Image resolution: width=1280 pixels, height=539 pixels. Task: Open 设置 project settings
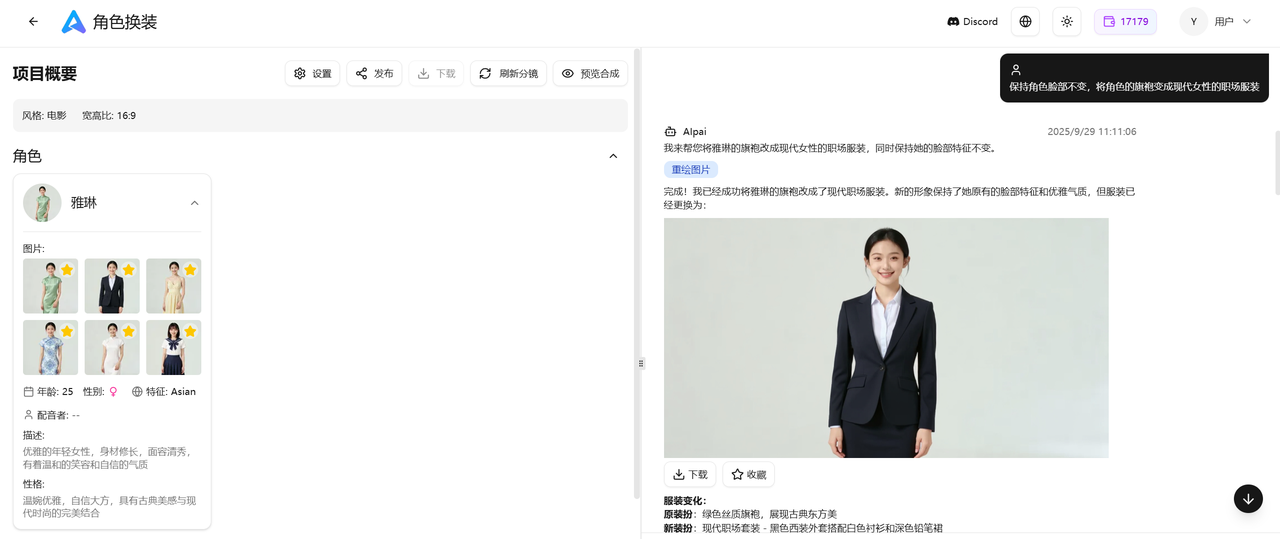(x=312, y=74)
